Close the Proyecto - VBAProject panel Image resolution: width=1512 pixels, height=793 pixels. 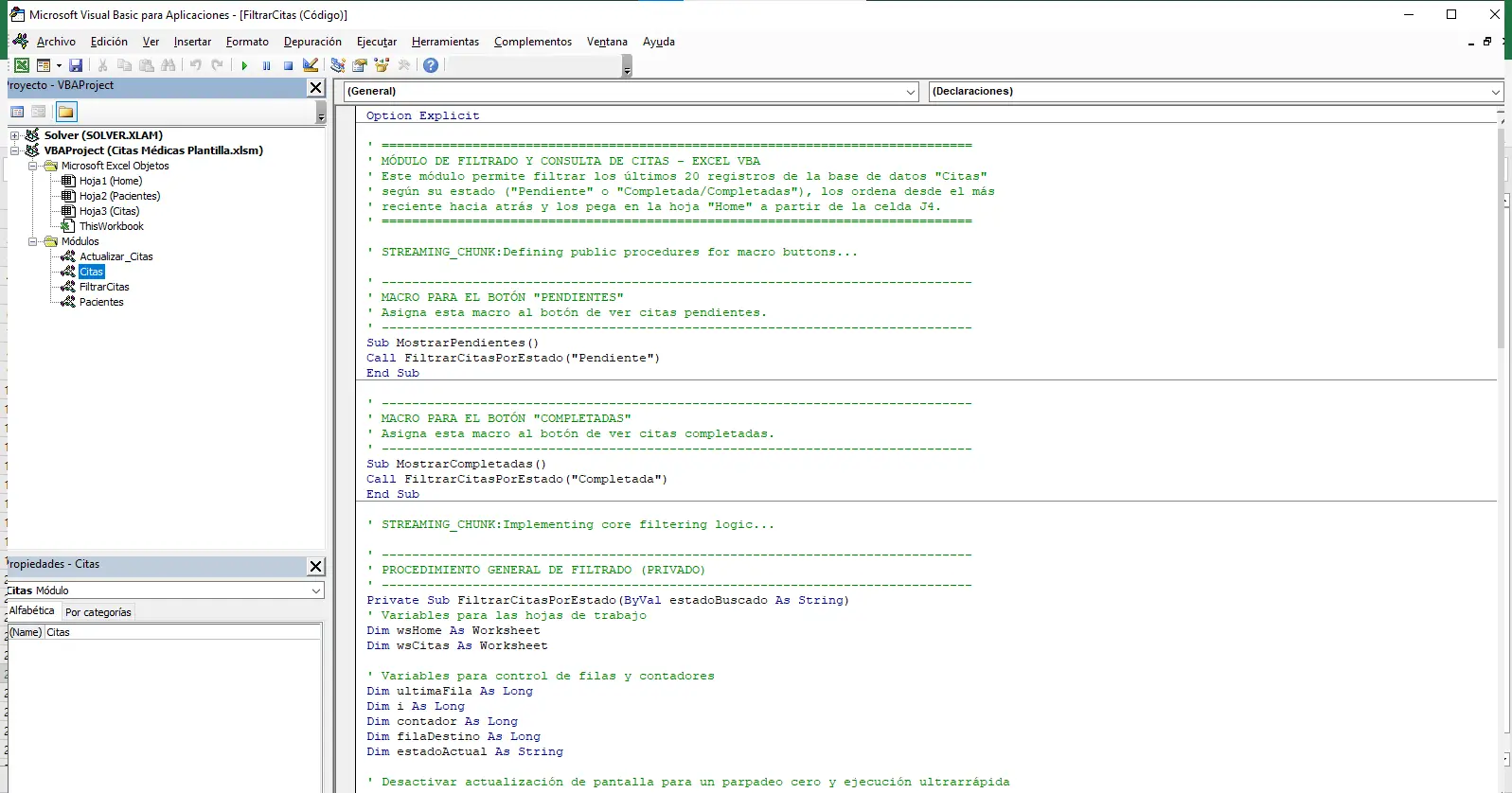[316, 87]
